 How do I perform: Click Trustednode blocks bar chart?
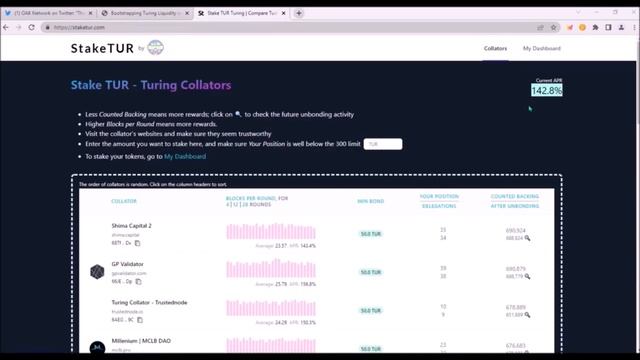(271, 308)
